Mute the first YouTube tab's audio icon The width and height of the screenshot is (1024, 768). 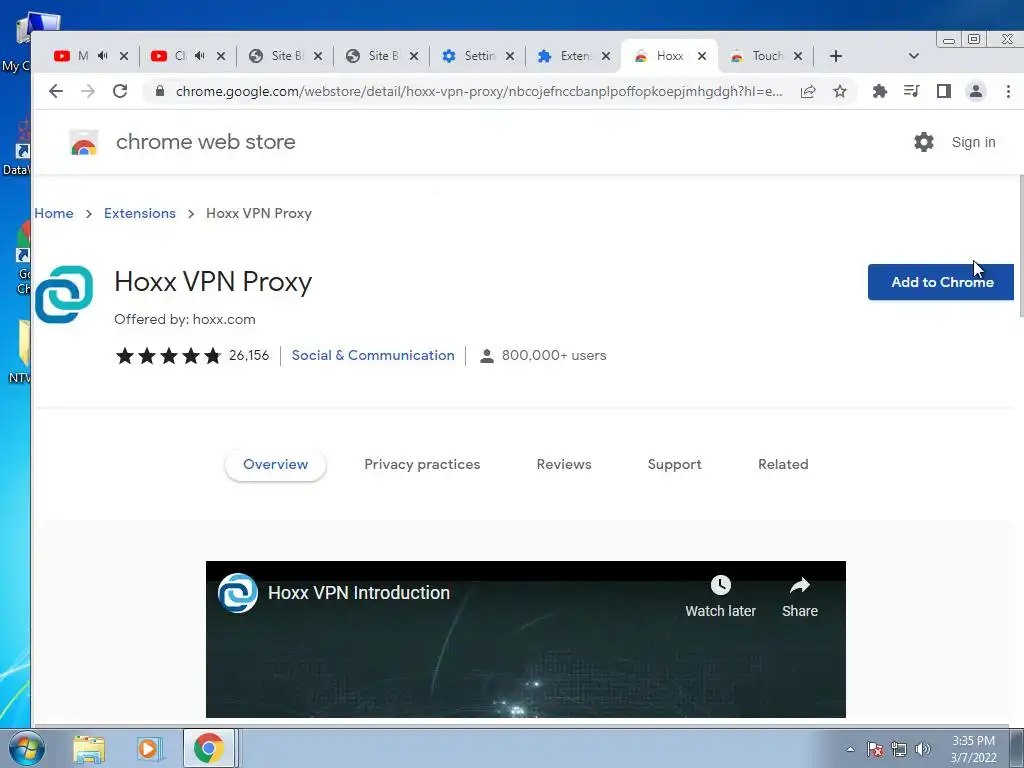103,56
